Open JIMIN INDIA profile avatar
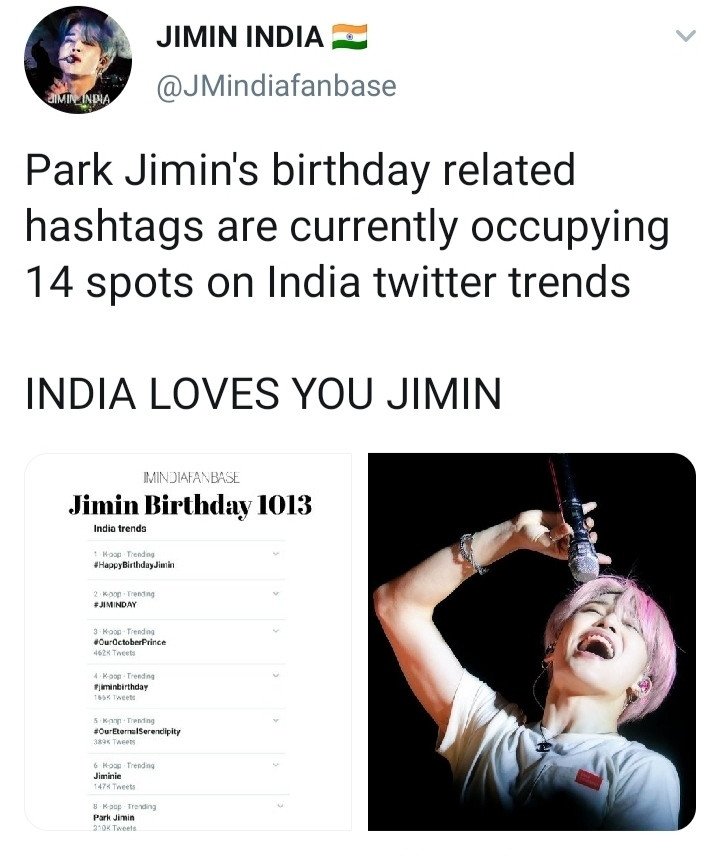Screen dimensions: 720x856 tap(78, 60)
